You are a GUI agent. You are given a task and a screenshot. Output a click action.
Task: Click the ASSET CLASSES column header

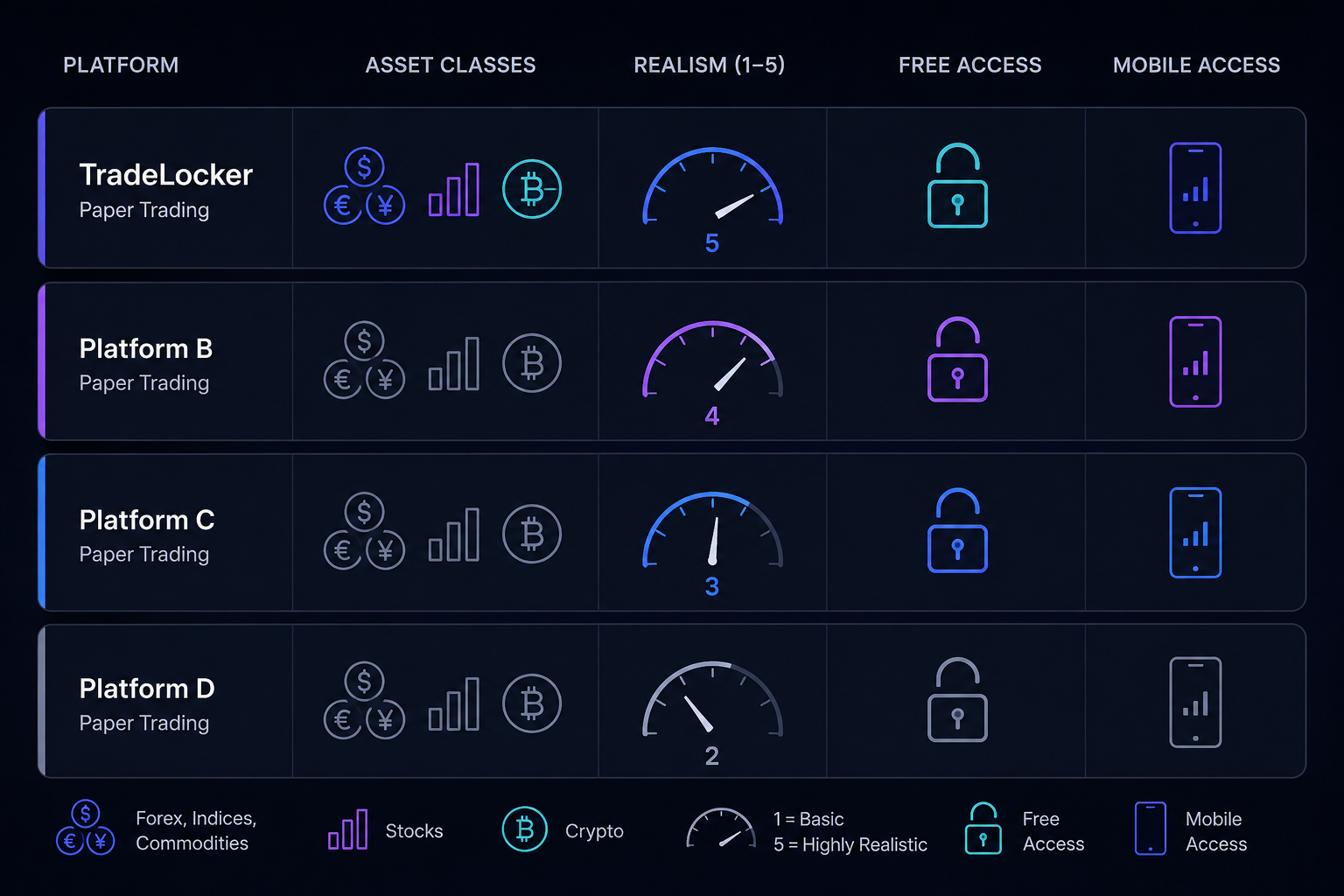[x=451, y=66]
